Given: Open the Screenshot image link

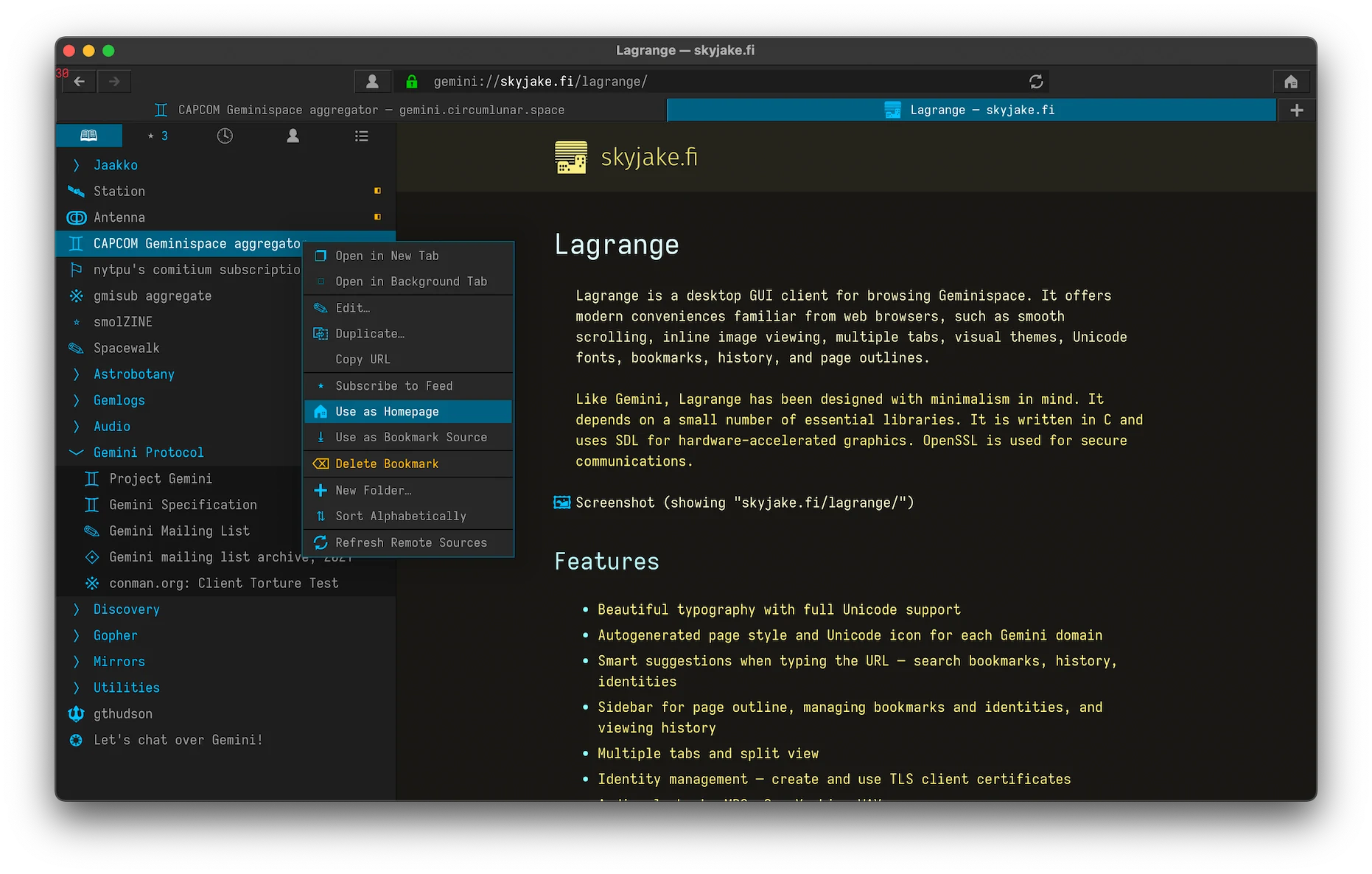Looking at the screenshot, I should coord(744,503).
